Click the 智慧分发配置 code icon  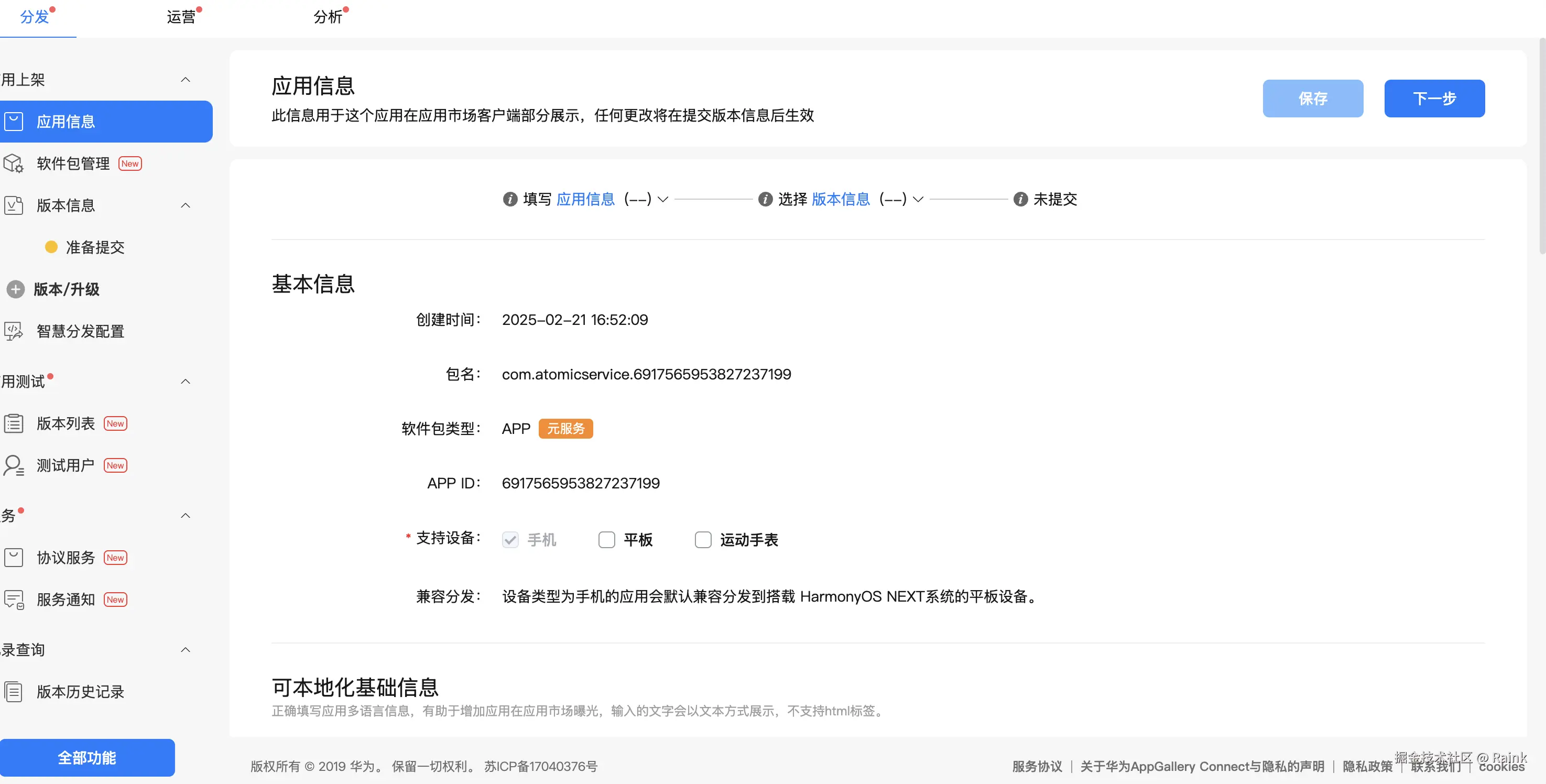[x=13, y=331]
